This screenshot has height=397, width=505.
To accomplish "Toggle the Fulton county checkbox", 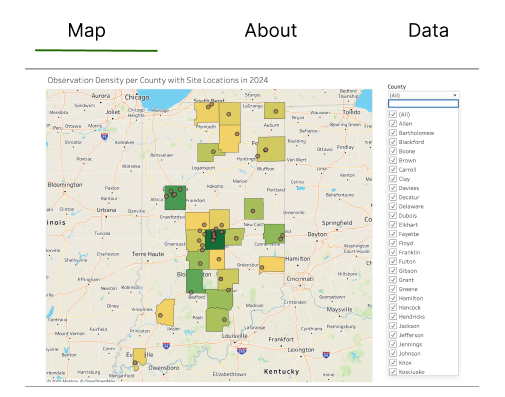I will pos(393,262).
